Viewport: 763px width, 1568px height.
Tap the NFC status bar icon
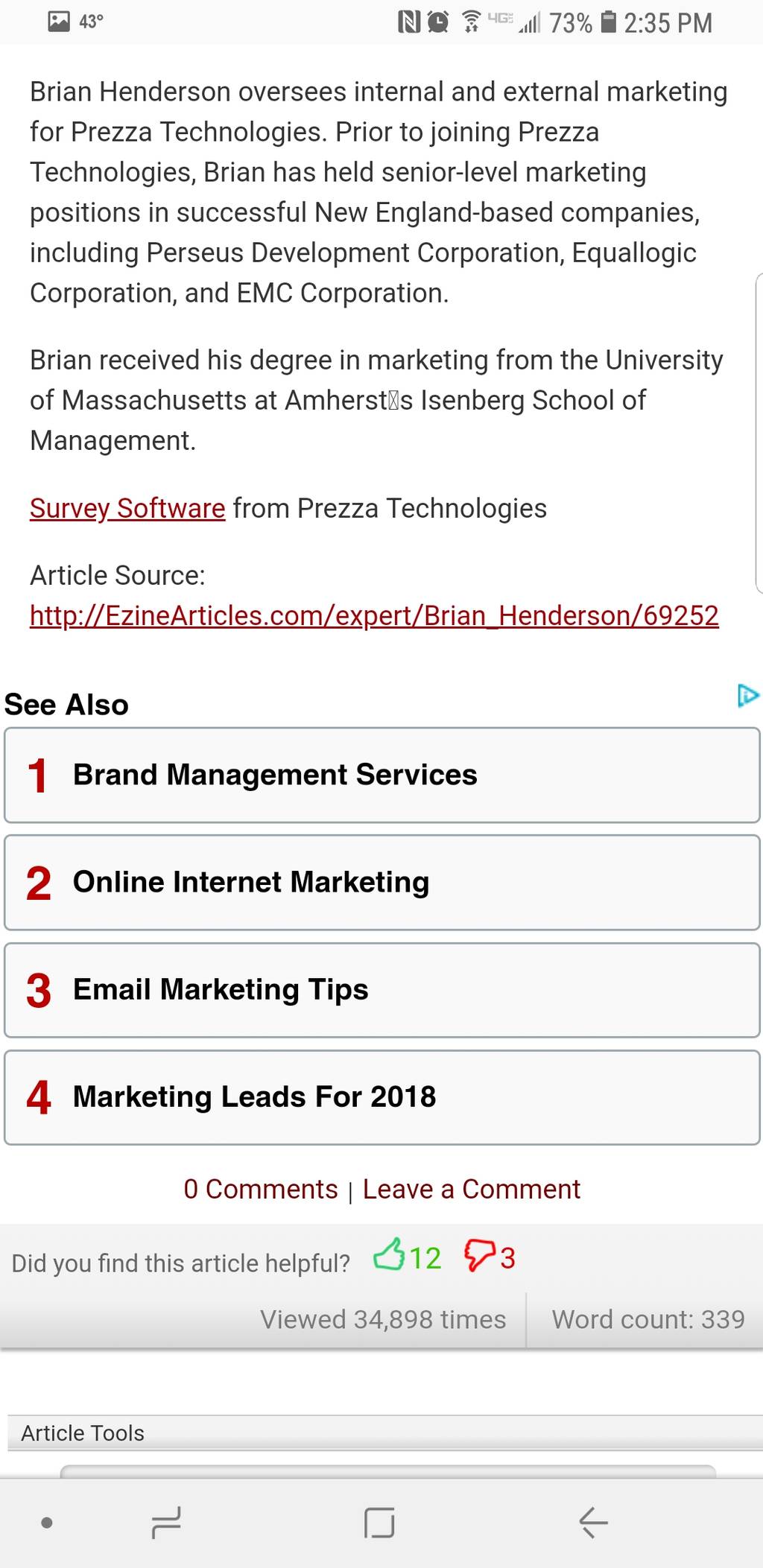409,22
